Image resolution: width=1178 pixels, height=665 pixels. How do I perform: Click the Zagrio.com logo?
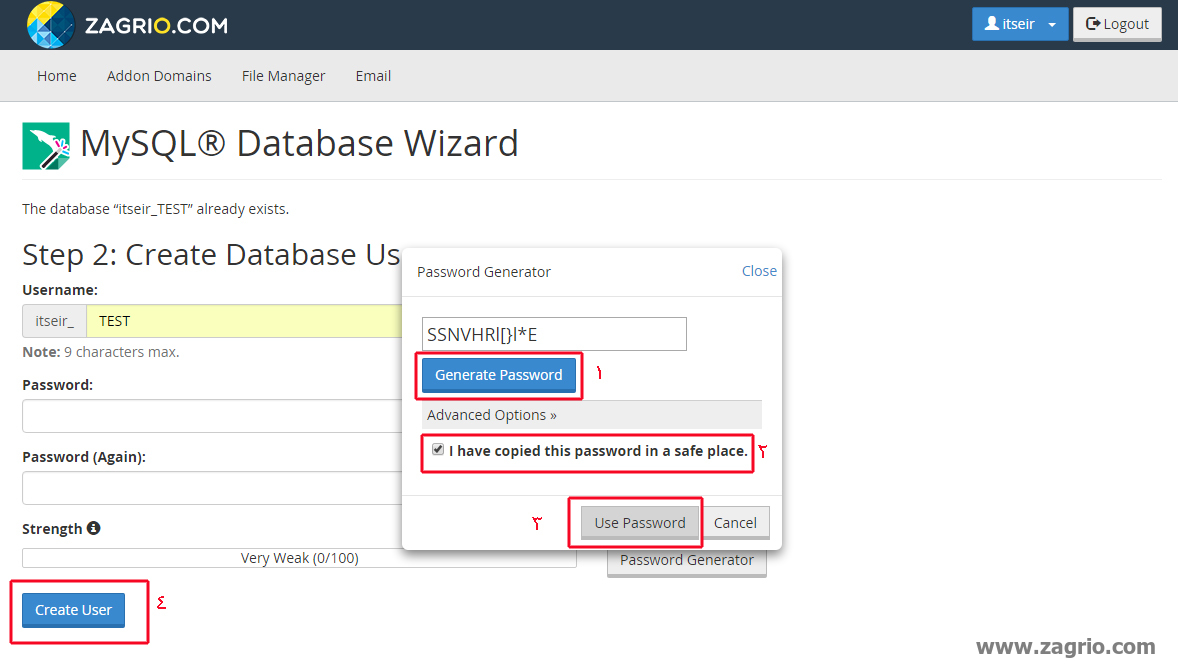tap(127, 25)
